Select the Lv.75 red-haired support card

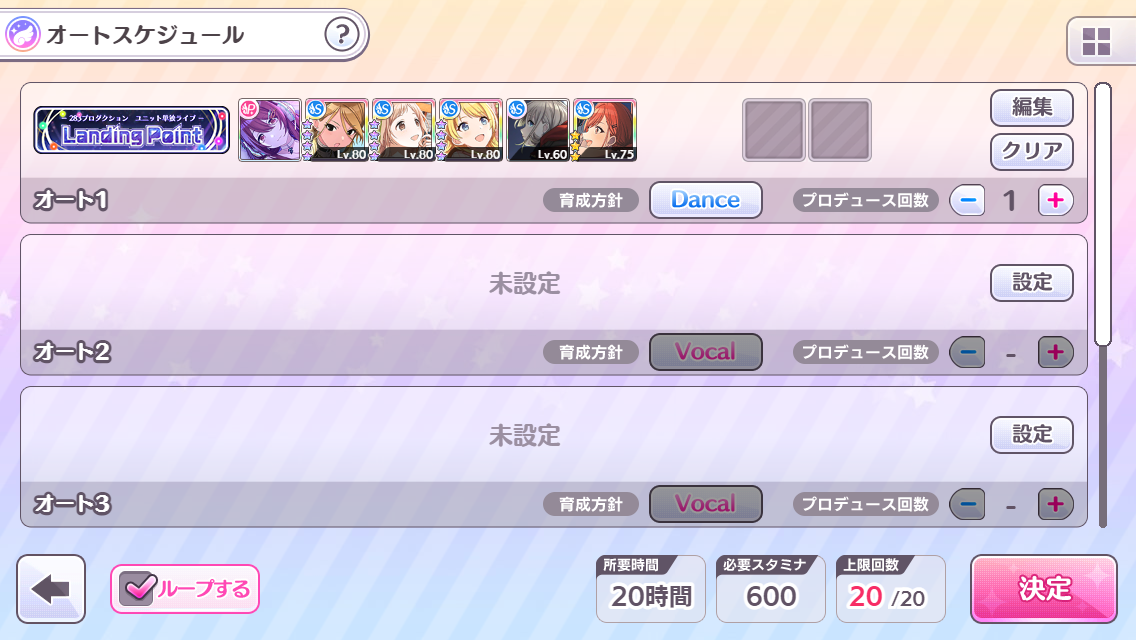coord(605,130)
